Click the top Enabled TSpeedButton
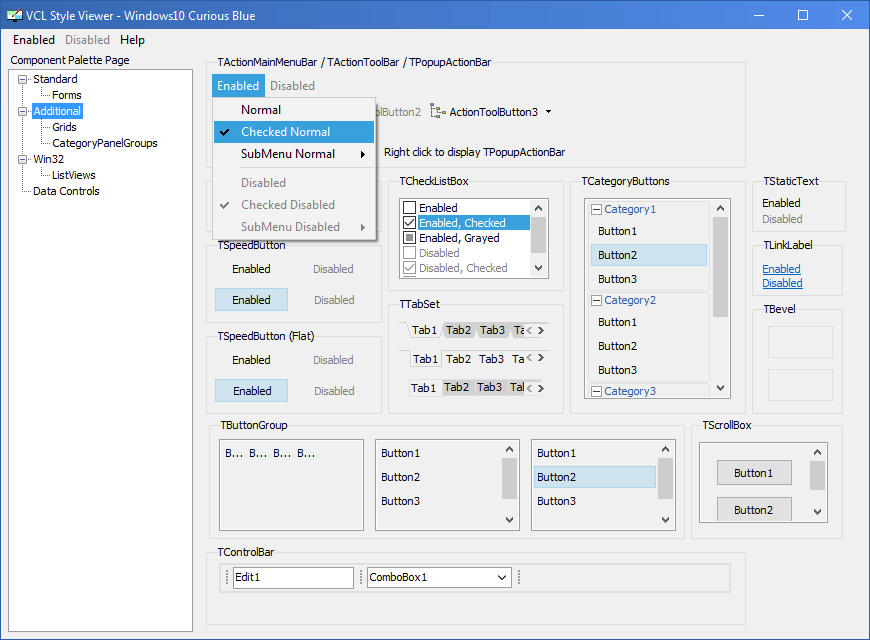The width and height of the screenshot is (870, 640). click(x=251, y=269)
